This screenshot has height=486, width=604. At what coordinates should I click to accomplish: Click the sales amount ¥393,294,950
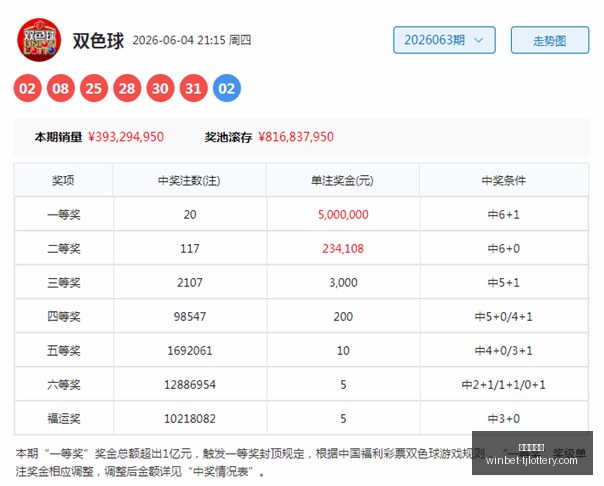pos(126,137)
